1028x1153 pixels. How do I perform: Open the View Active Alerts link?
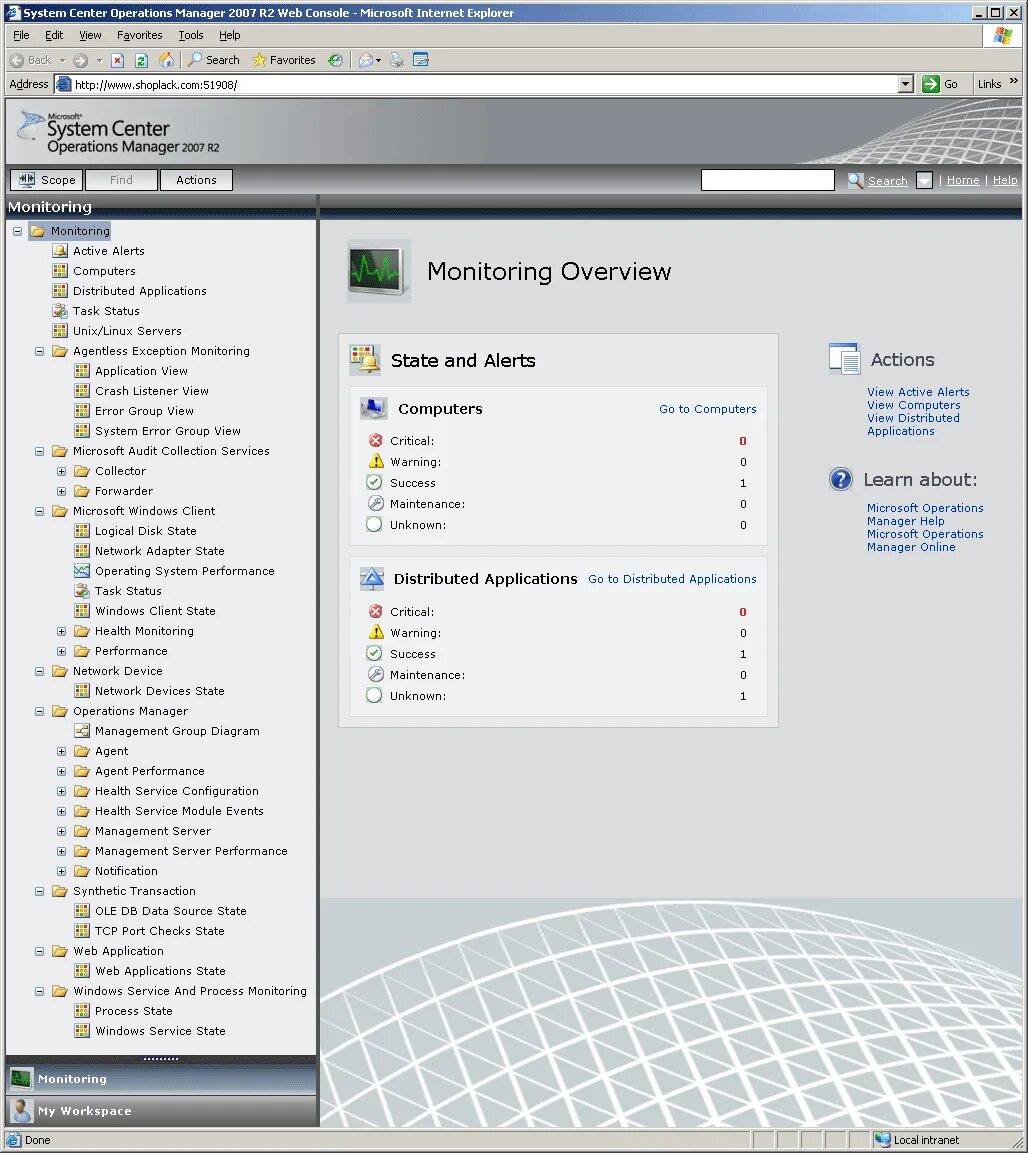pos(918,392)
